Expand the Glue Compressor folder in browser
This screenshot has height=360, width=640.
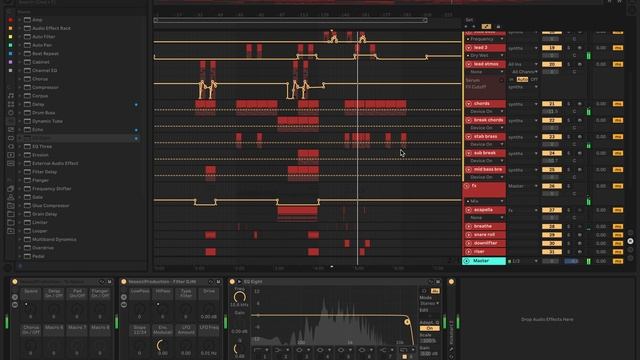click(x=20, y=206)
